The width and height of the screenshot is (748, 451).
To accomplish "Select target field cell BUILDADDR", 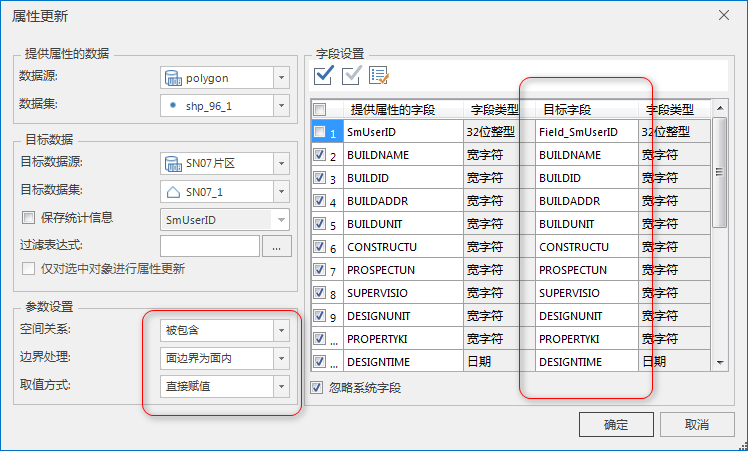I will (x=587, y=200).
